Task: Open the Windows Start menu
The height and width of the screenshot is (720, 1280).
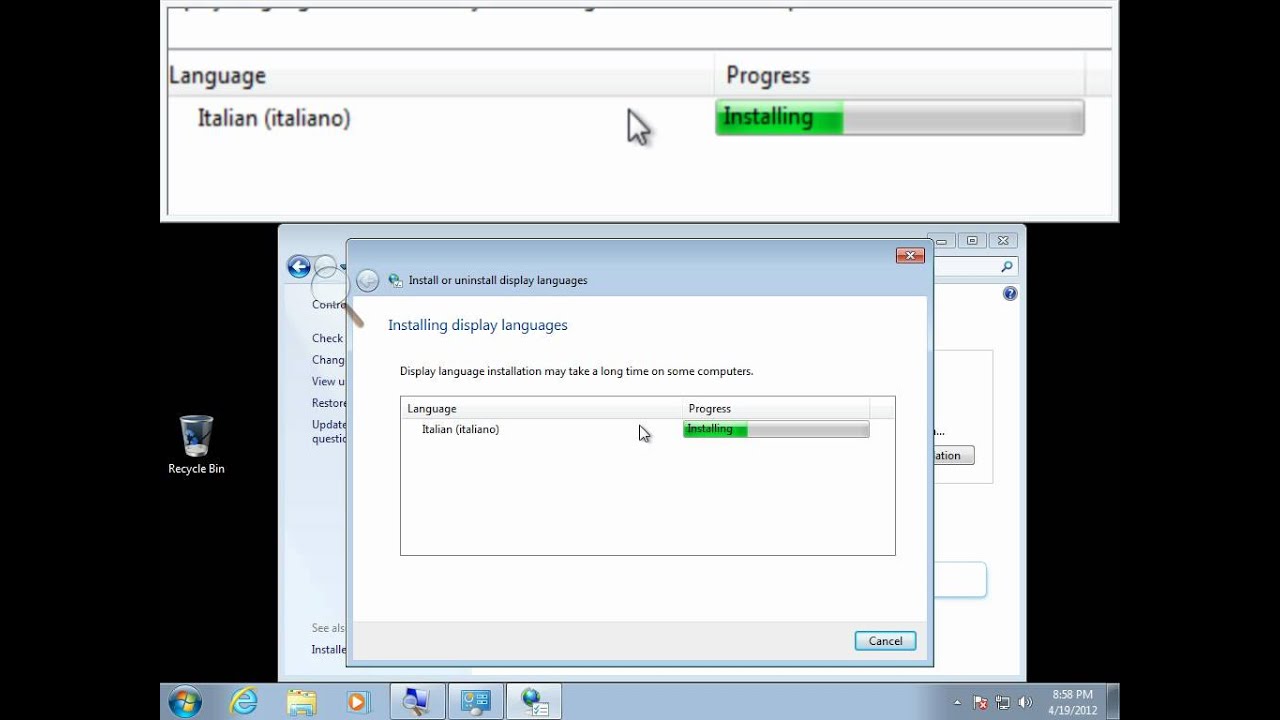Action: pyautogui.click(x=185, y=702)
